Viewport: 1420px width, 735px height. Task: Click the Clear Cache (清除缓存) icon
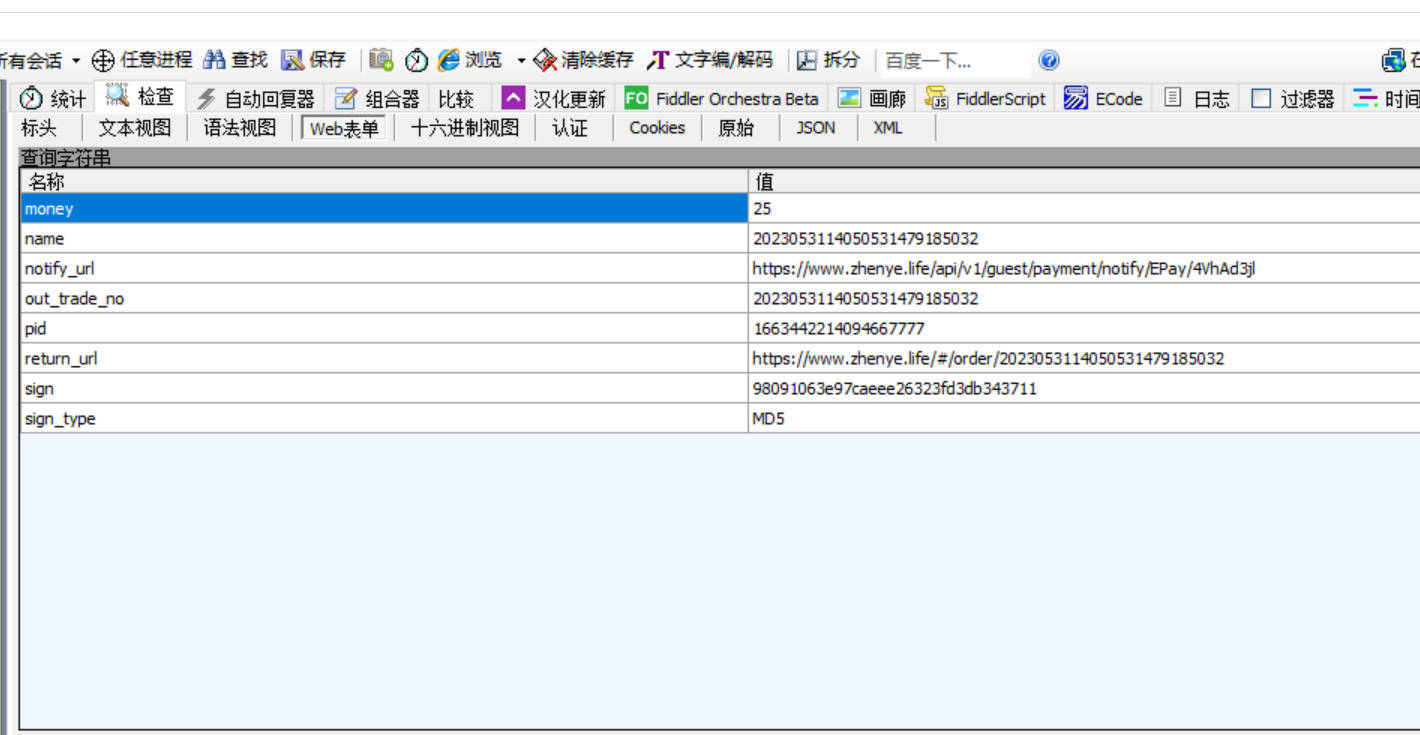pyautogui.click(x=545, y=61)
